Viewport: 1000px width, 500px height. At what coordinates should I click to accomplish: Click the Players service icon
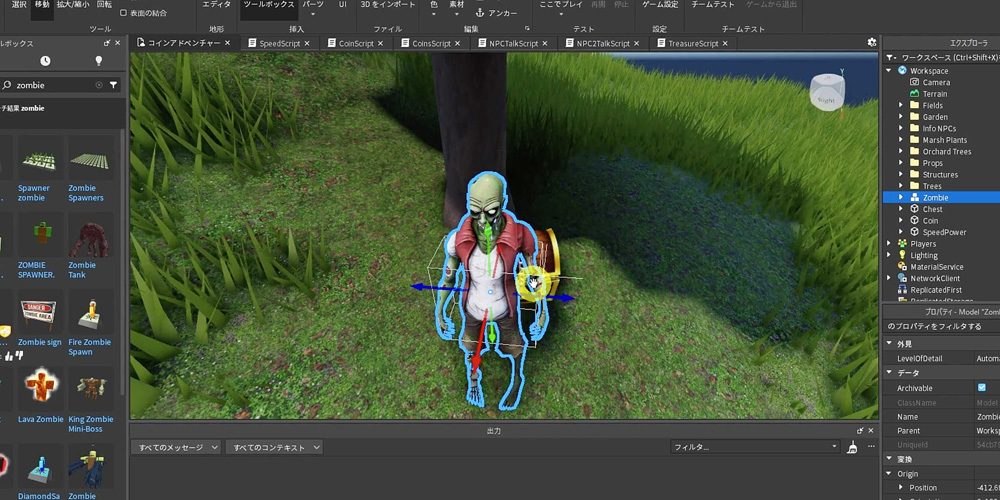click(x=902, y=244)
